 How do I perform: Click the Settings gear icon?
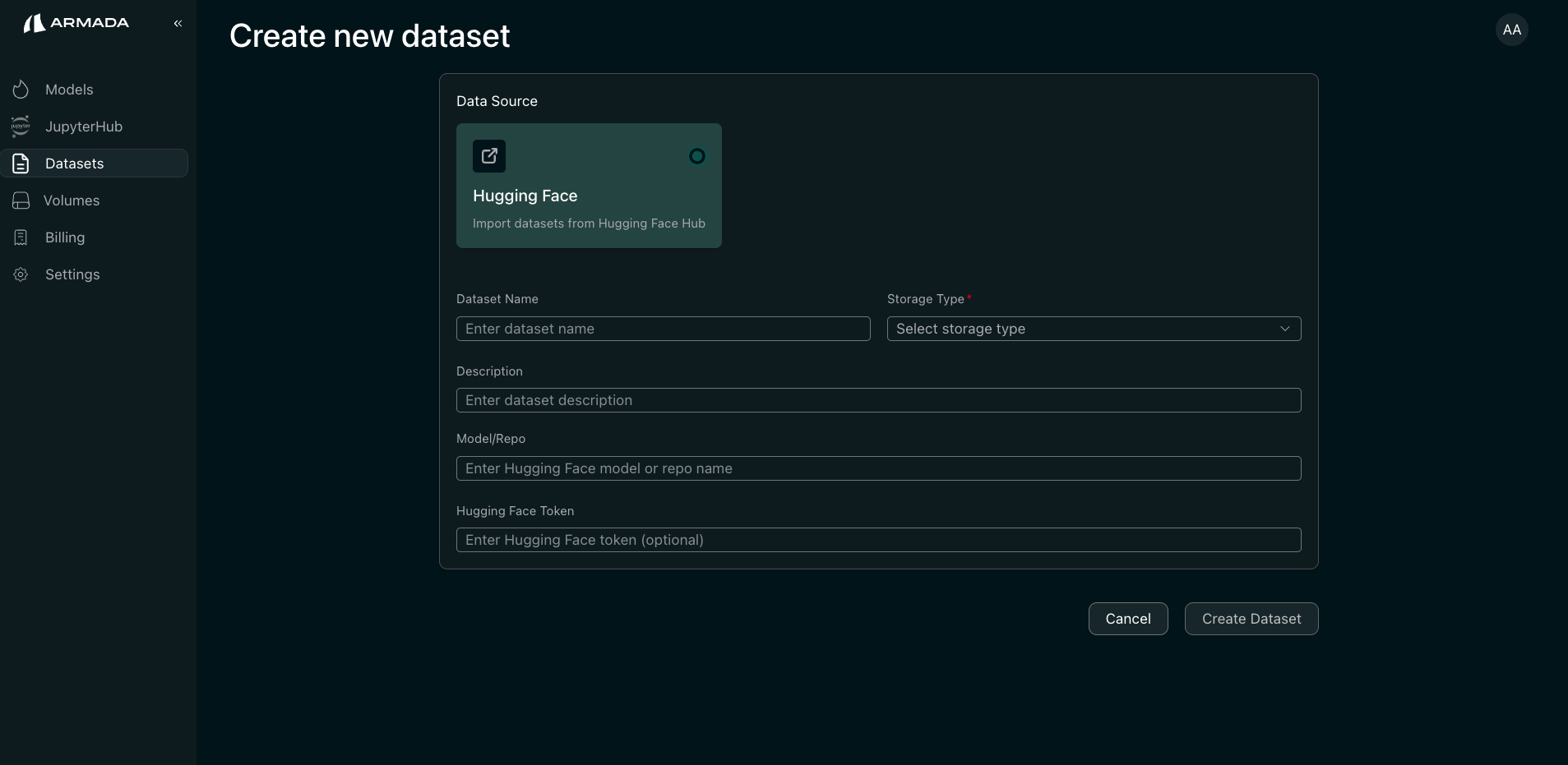[x=21, y=274]
